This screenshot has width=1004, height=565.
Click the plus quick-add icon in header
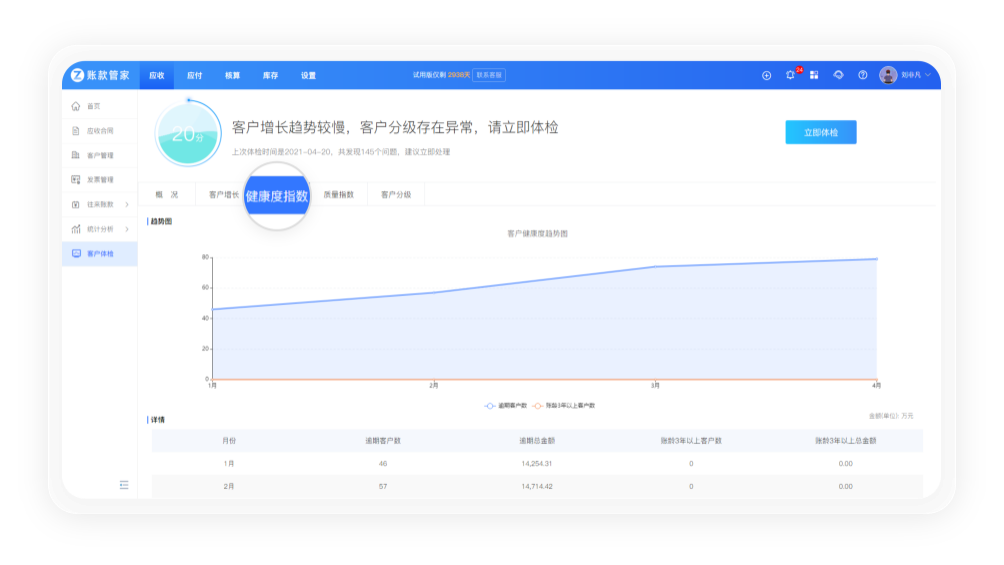pos(767,75)
